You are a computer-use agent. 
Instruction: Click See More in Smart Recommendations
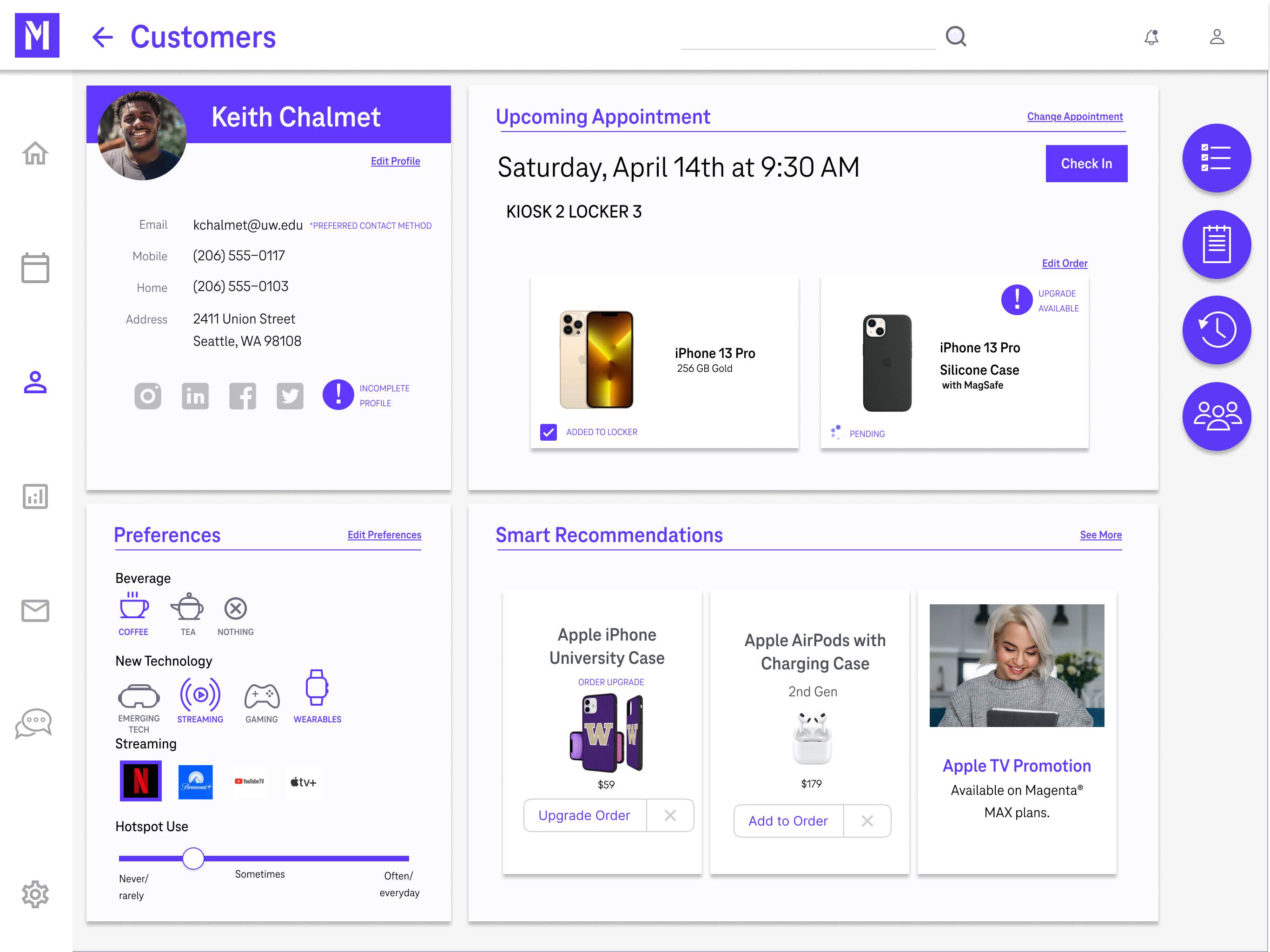pos(1101,535)
